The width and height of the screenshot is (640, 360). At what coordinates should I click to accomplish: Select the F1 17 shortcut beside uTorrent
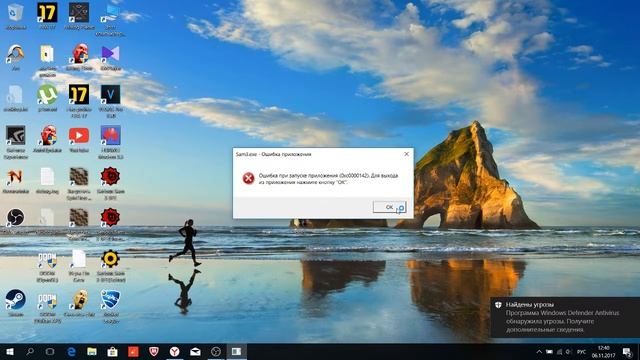(79, 100)
